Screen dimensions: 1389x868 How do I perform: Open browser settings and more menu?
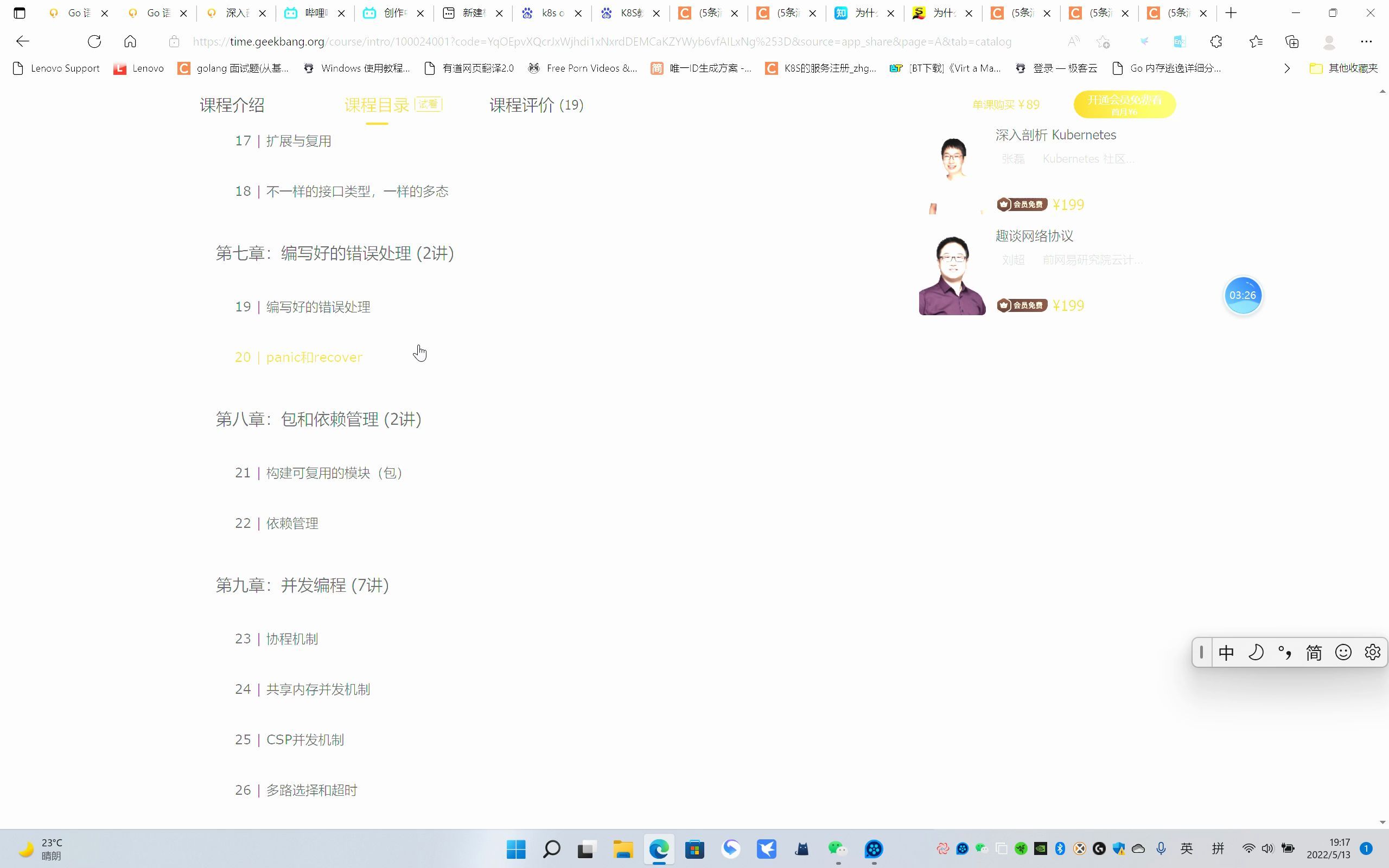1366,41
